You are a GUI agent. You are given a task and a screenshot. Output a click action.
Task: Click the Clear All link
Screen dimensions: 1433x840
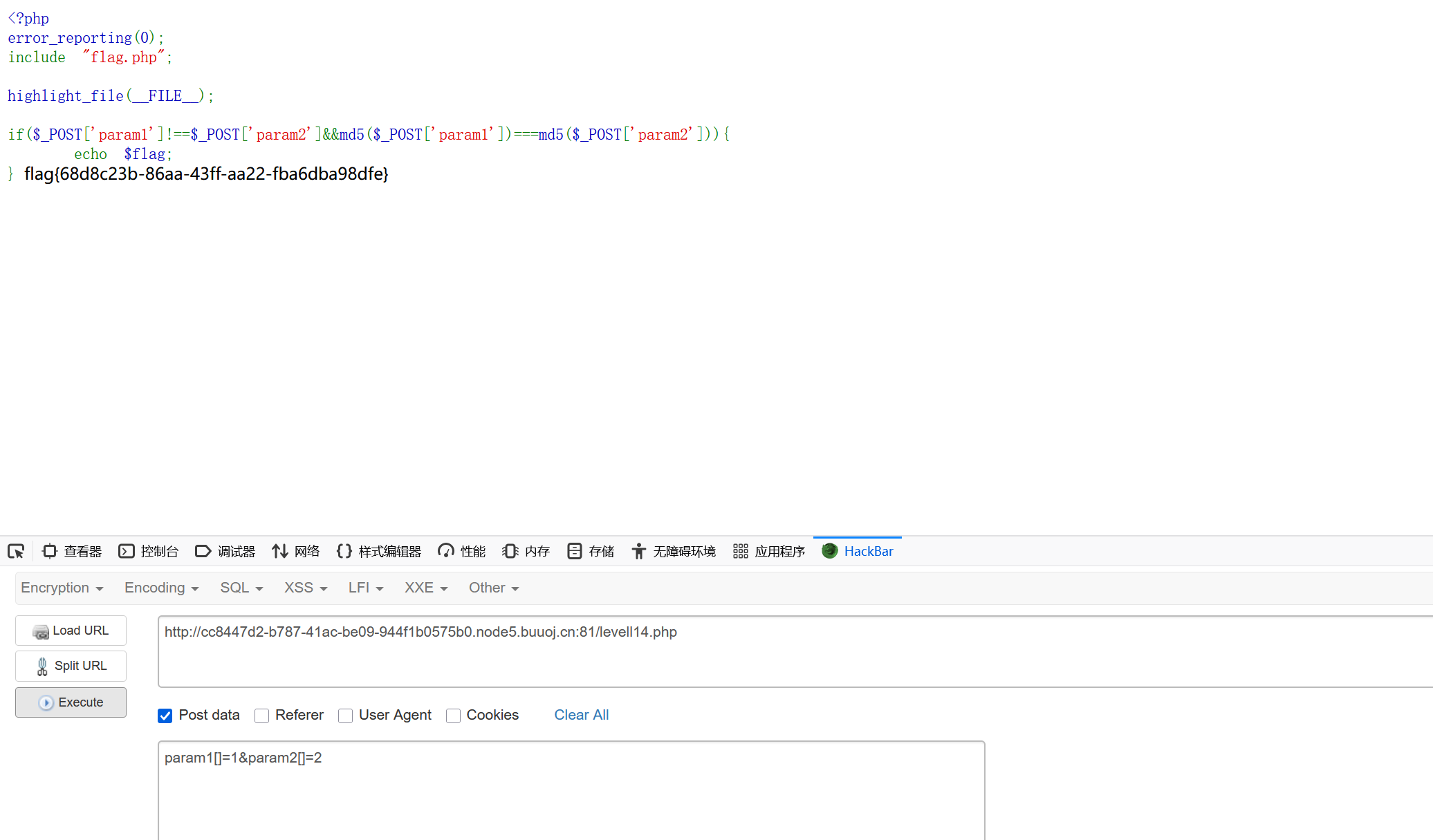tap(582, 715)
